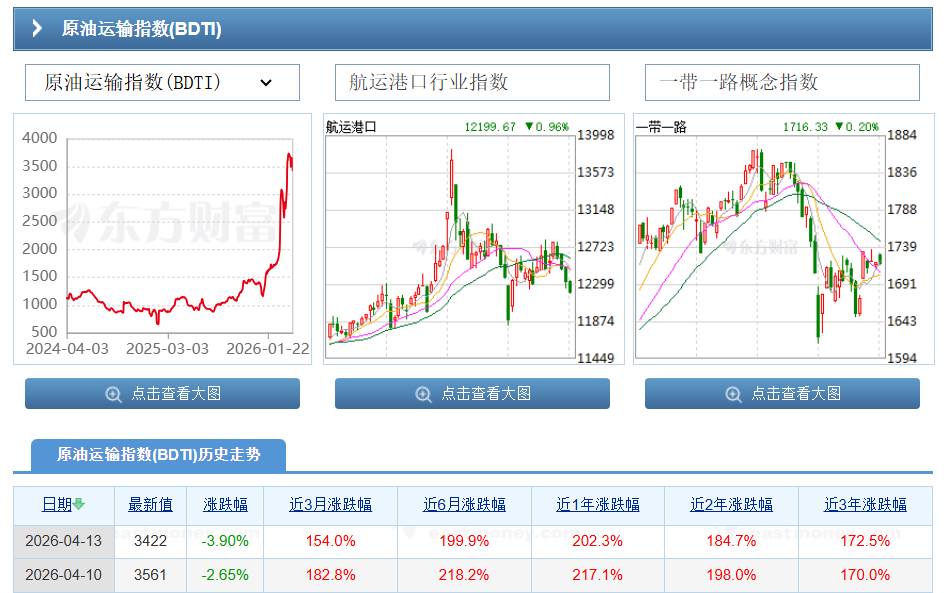Image resolution: width=947 pixels, height=593 pixels.
Task: Click the BDTI red line chart thumbnail
Action: [162, 238]
